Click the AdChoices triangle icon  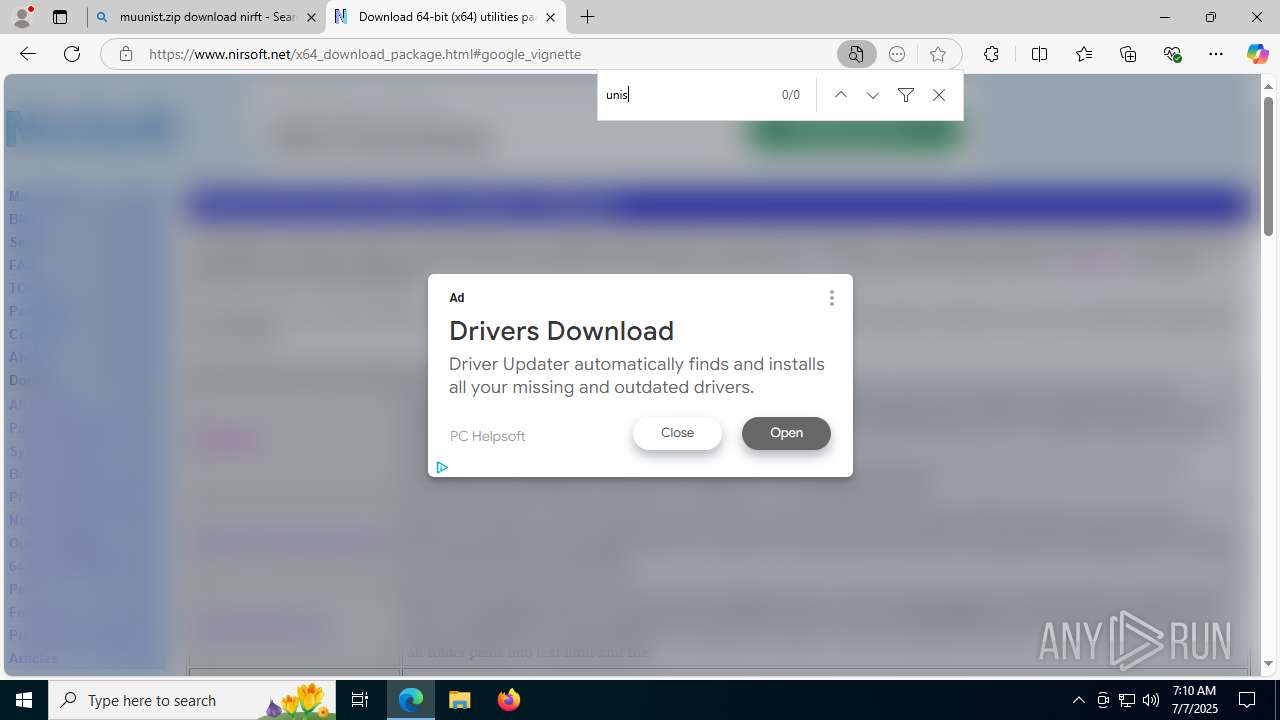pos(442,467)
